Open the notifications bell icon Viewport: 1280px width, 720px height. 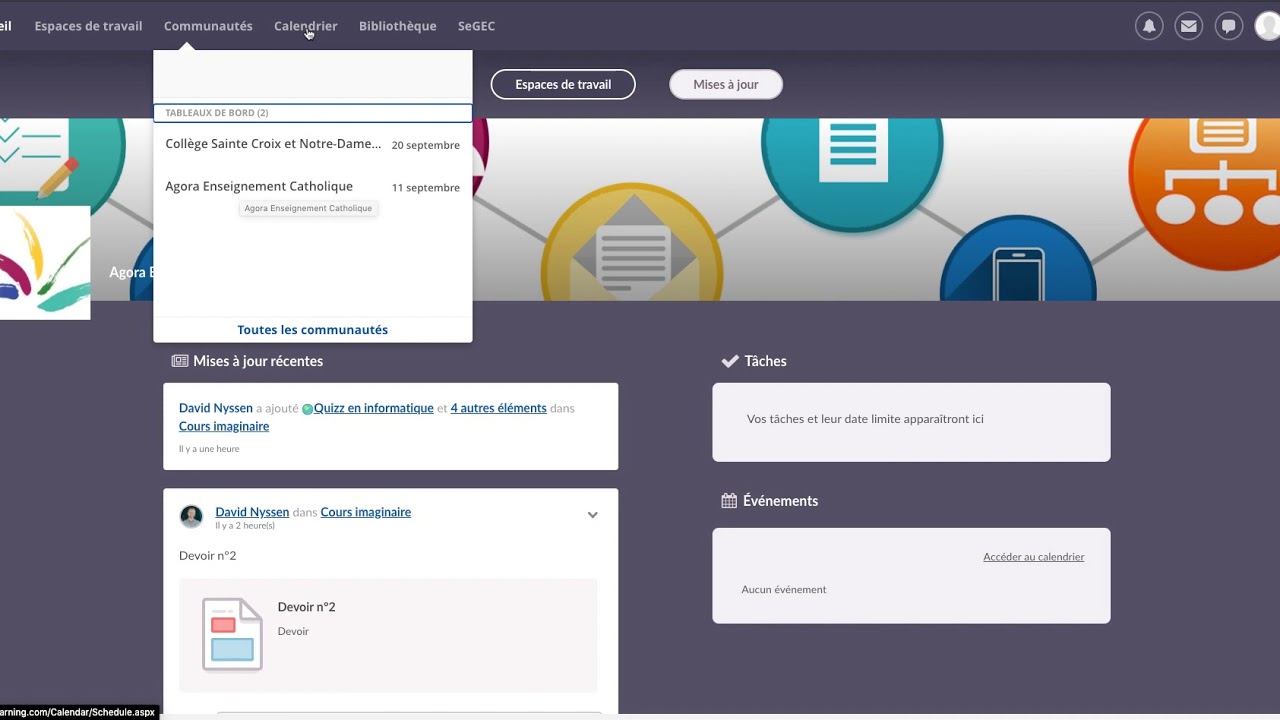(x=1149, y=26)
